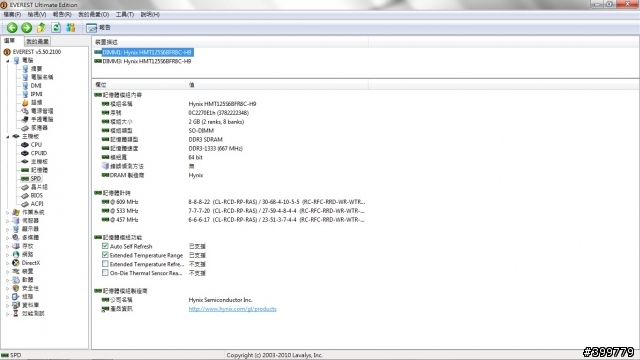Click the 主機板 motherboard node icon
The width and height of the screenshot is (640, 360).
pos(16,136)
